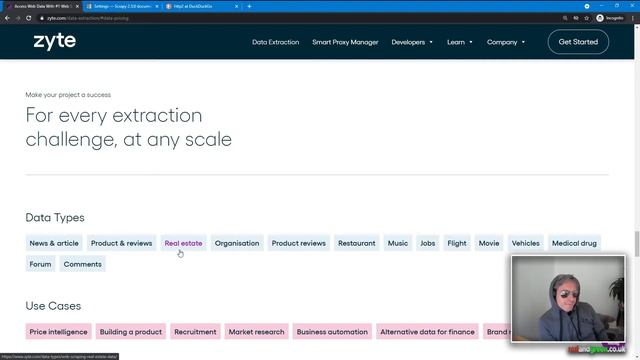Select the Product & reviews data type
Screen dimensions: 640x360
[x=121, y=243]
